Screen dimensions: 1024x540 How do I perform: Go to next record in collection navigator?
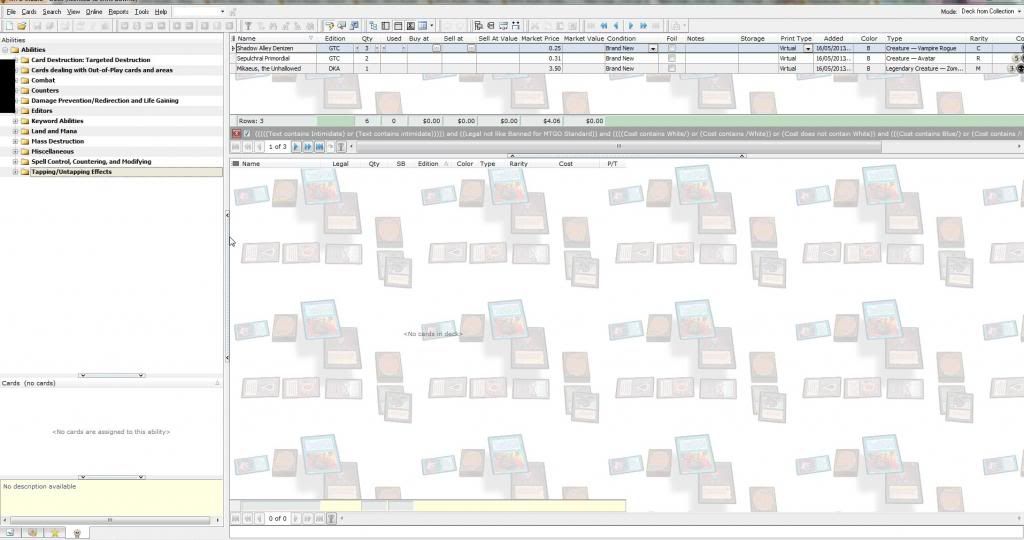coord(296,147)
